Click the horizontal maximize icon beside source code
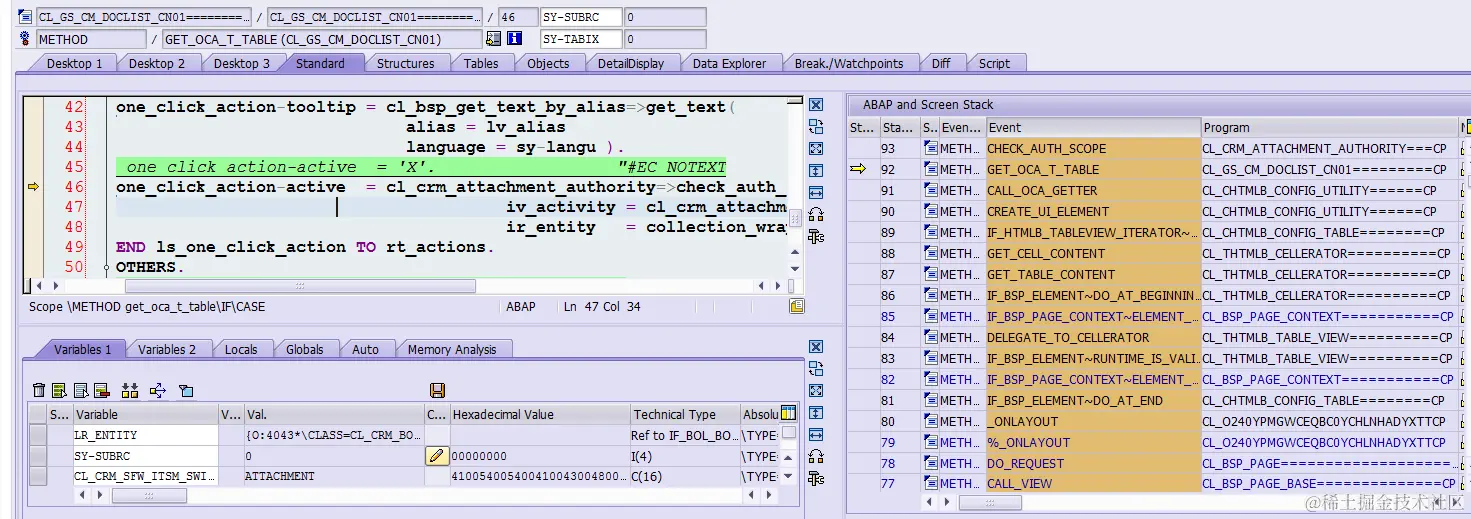The width and height of the screenshot is (1471, 519). [816, 192]
